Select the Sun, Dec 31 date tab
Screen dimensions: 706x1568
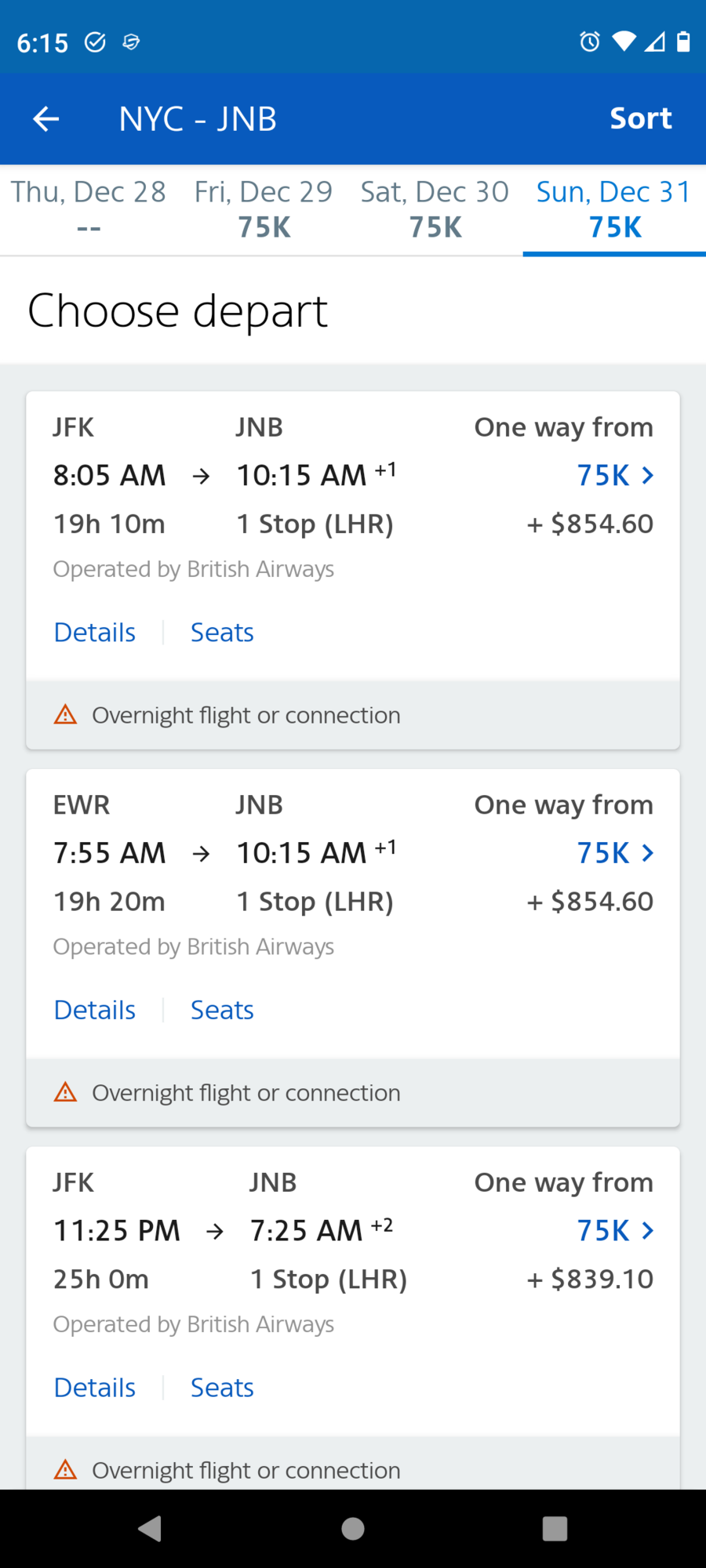614,209
